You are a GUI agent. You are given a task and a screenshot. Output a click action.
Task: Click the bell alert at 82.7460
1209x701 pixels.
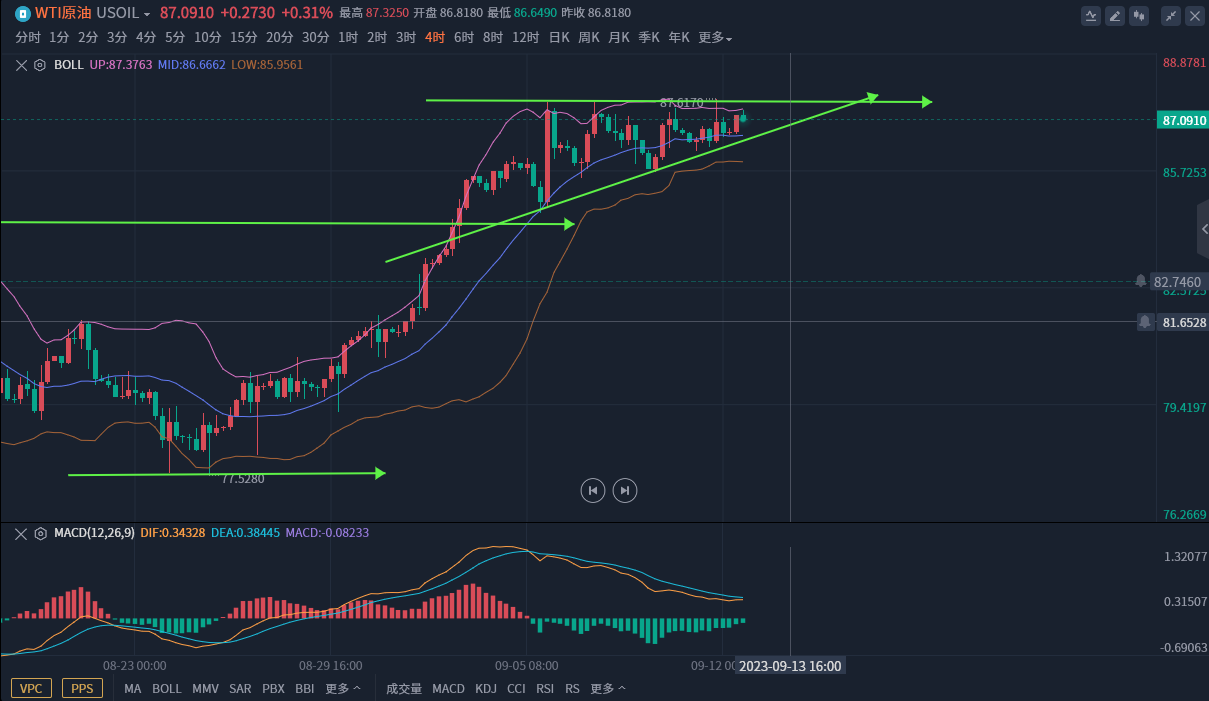pyautogui.click(x=1141, y=281)
